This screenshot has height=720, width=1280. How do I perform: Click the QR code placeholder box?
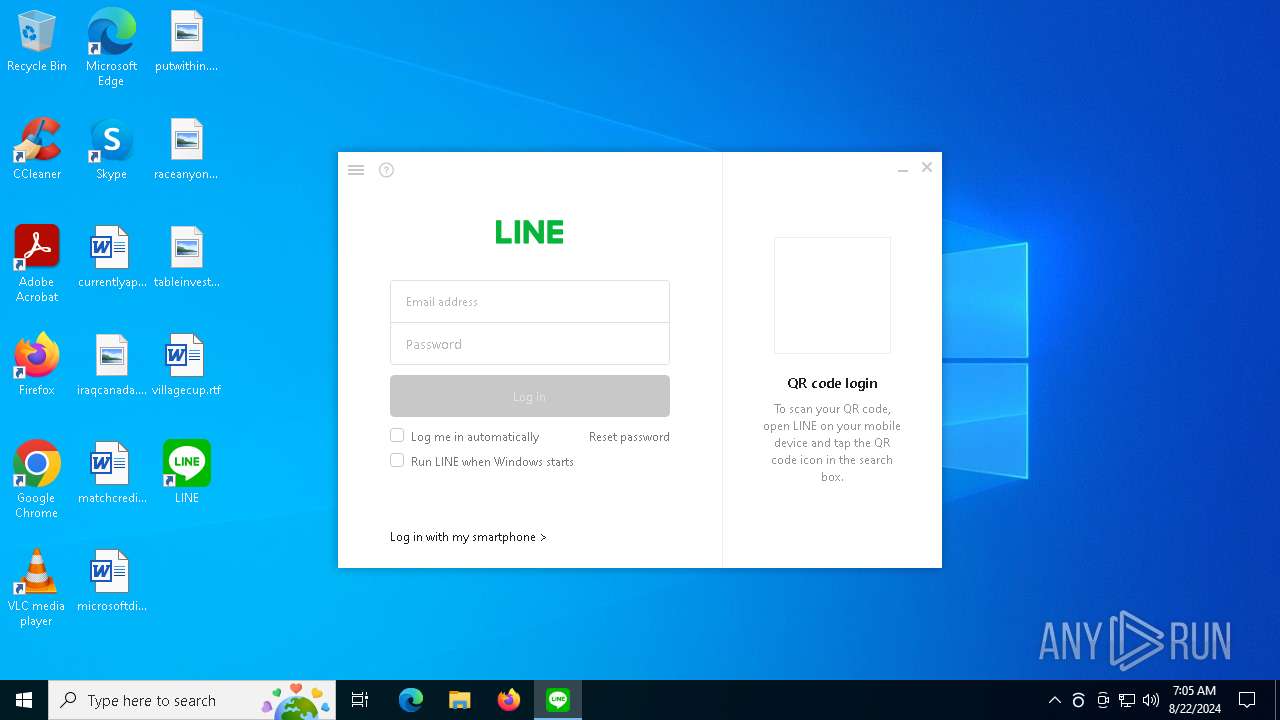[x=832, y=295]
